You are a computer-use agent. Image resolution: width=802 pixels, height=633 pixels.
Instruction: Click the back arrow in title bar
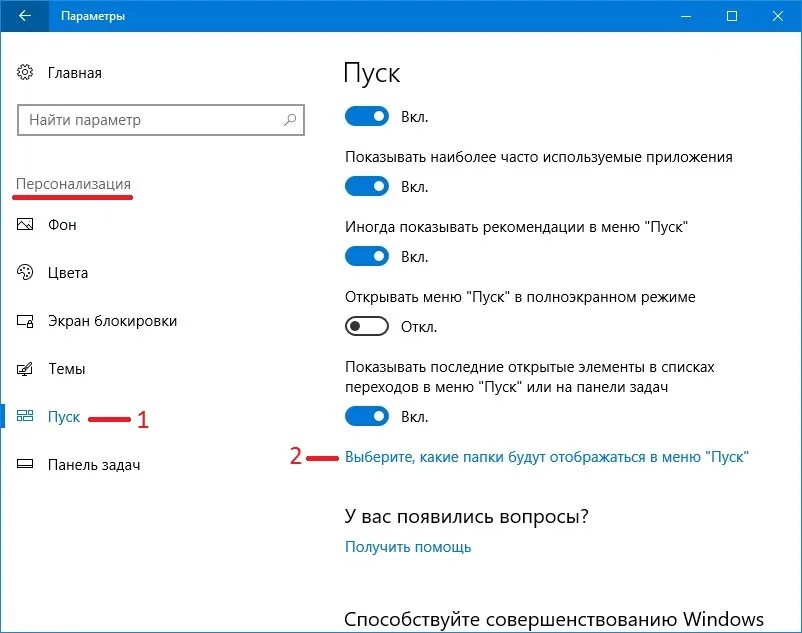[x=25, y=16]
